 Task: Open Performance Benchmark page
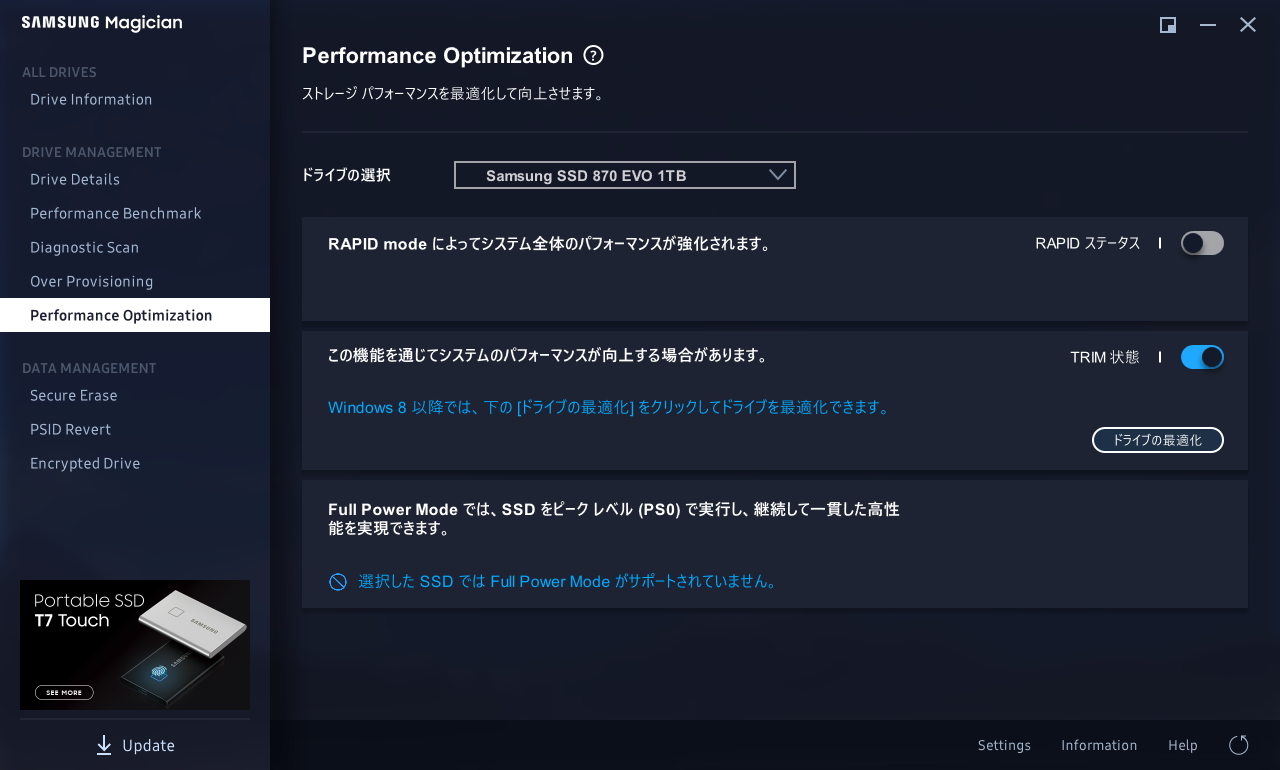click(116, 213)
